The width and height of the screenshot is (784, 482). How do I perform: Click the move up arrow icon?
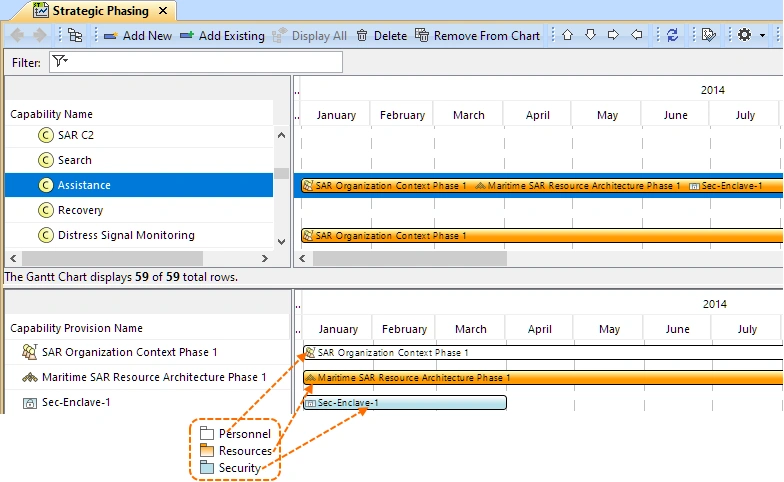pos(567,35)
